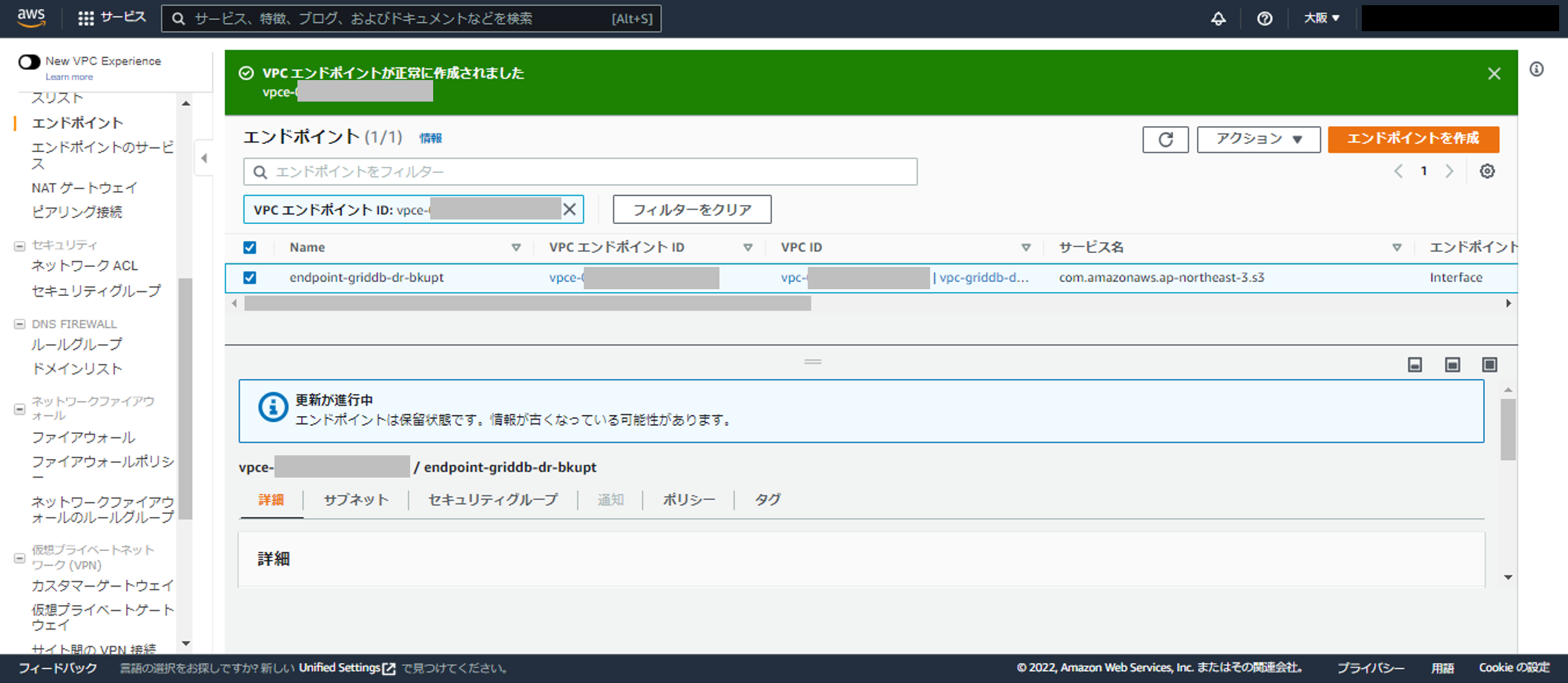
Task: Click the エンドポイントを作成 button
Action: pyautogui.click(x=1413, y=139)
